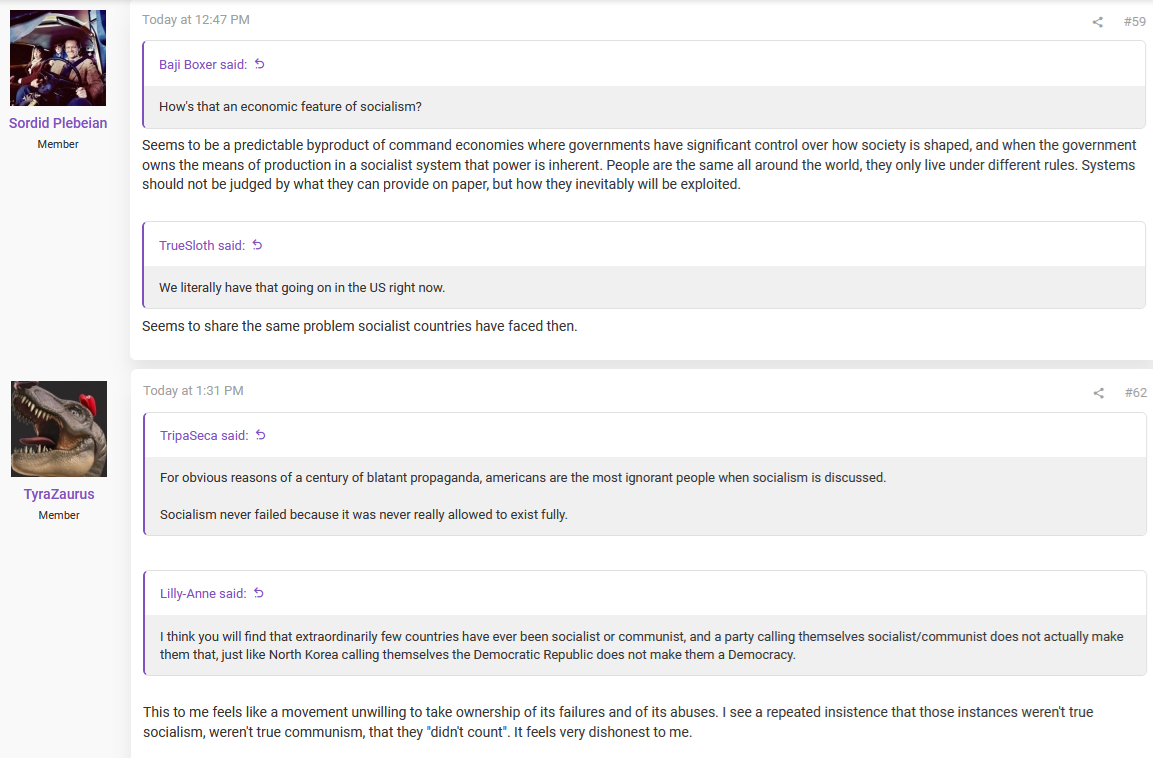
Task: Open the post #62 permalink
Action: [1135, 393]
